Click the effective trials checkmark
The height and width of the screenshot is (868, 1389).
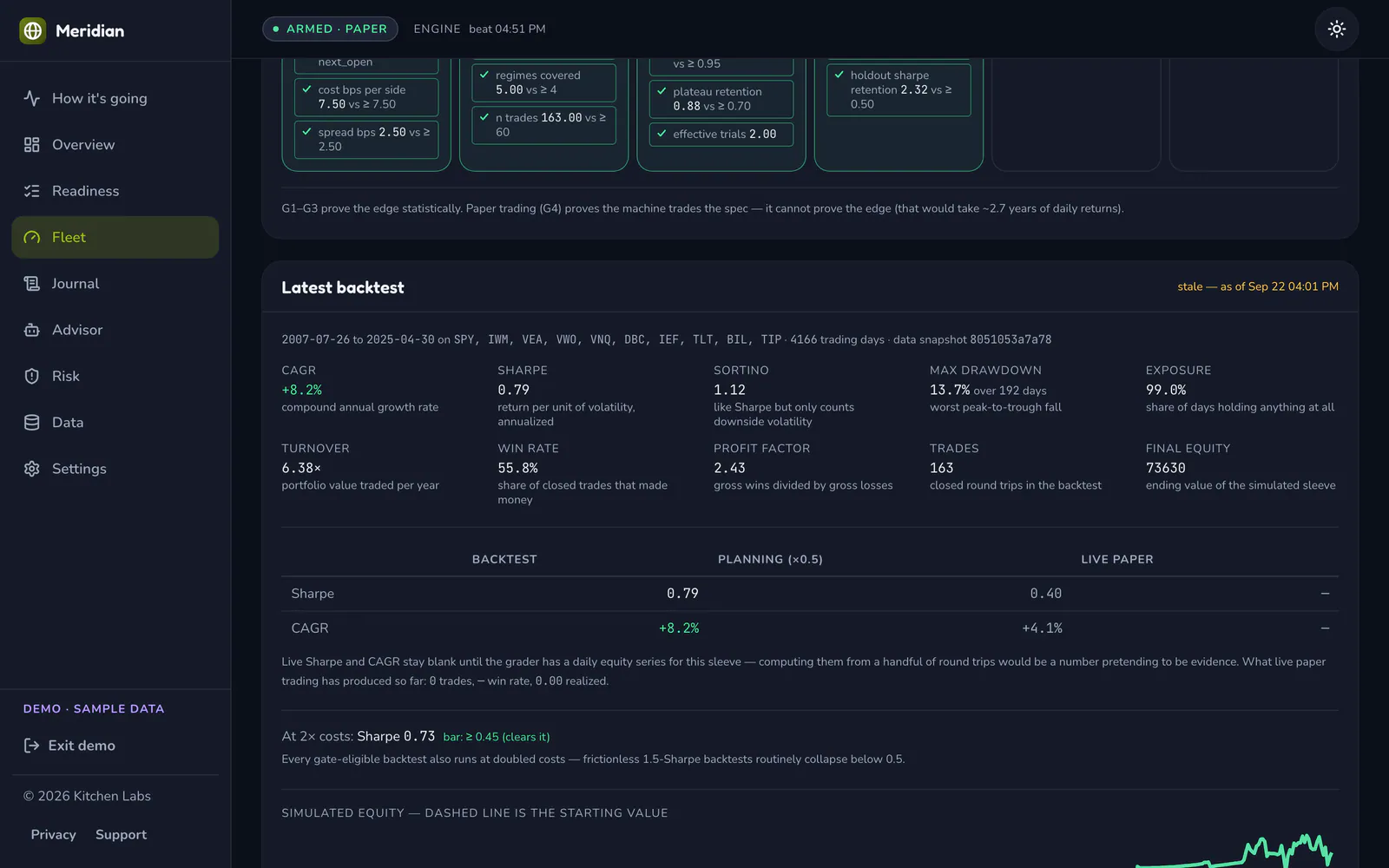(662, 134)
